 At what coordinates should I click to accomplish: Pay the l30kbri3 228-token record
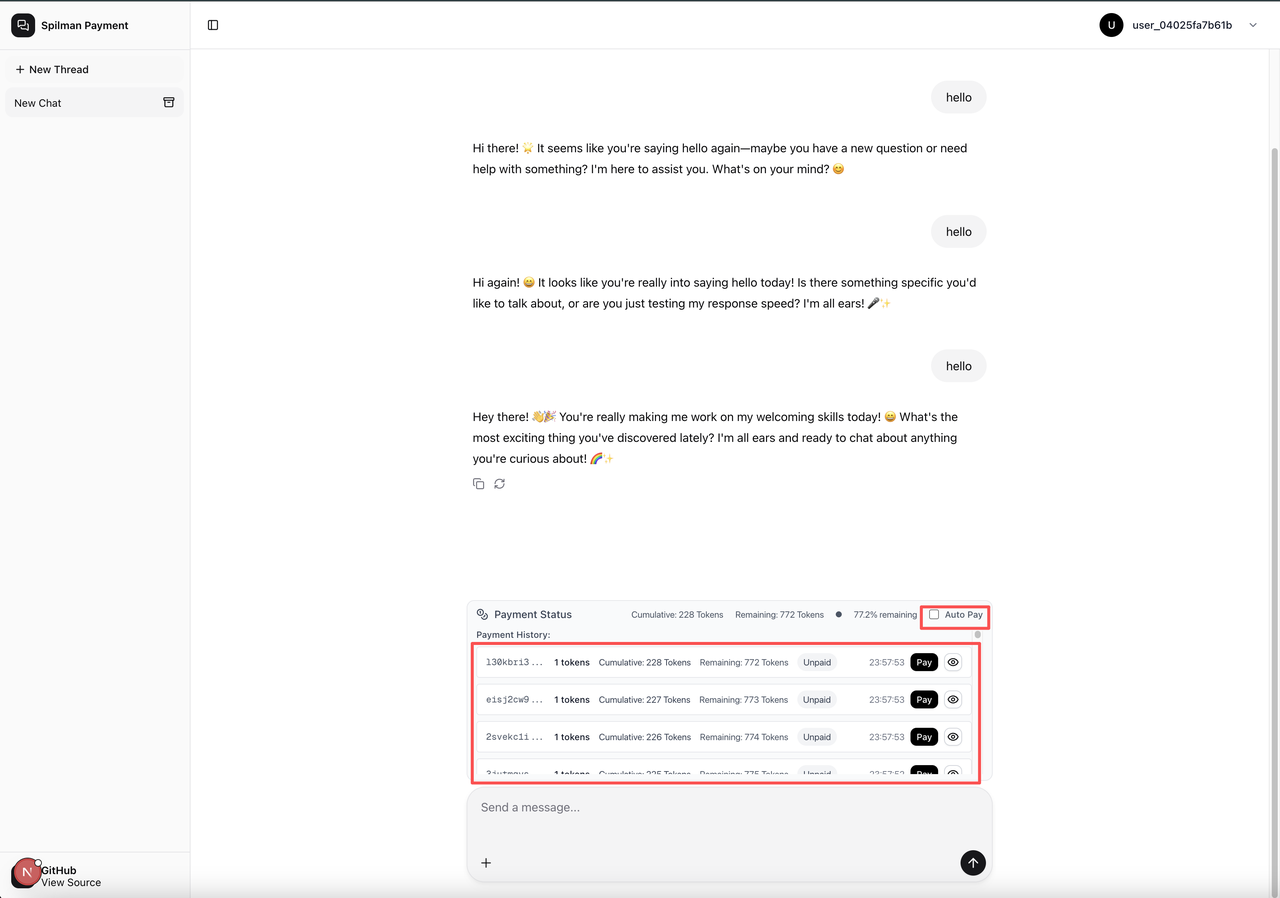[924, 662]
